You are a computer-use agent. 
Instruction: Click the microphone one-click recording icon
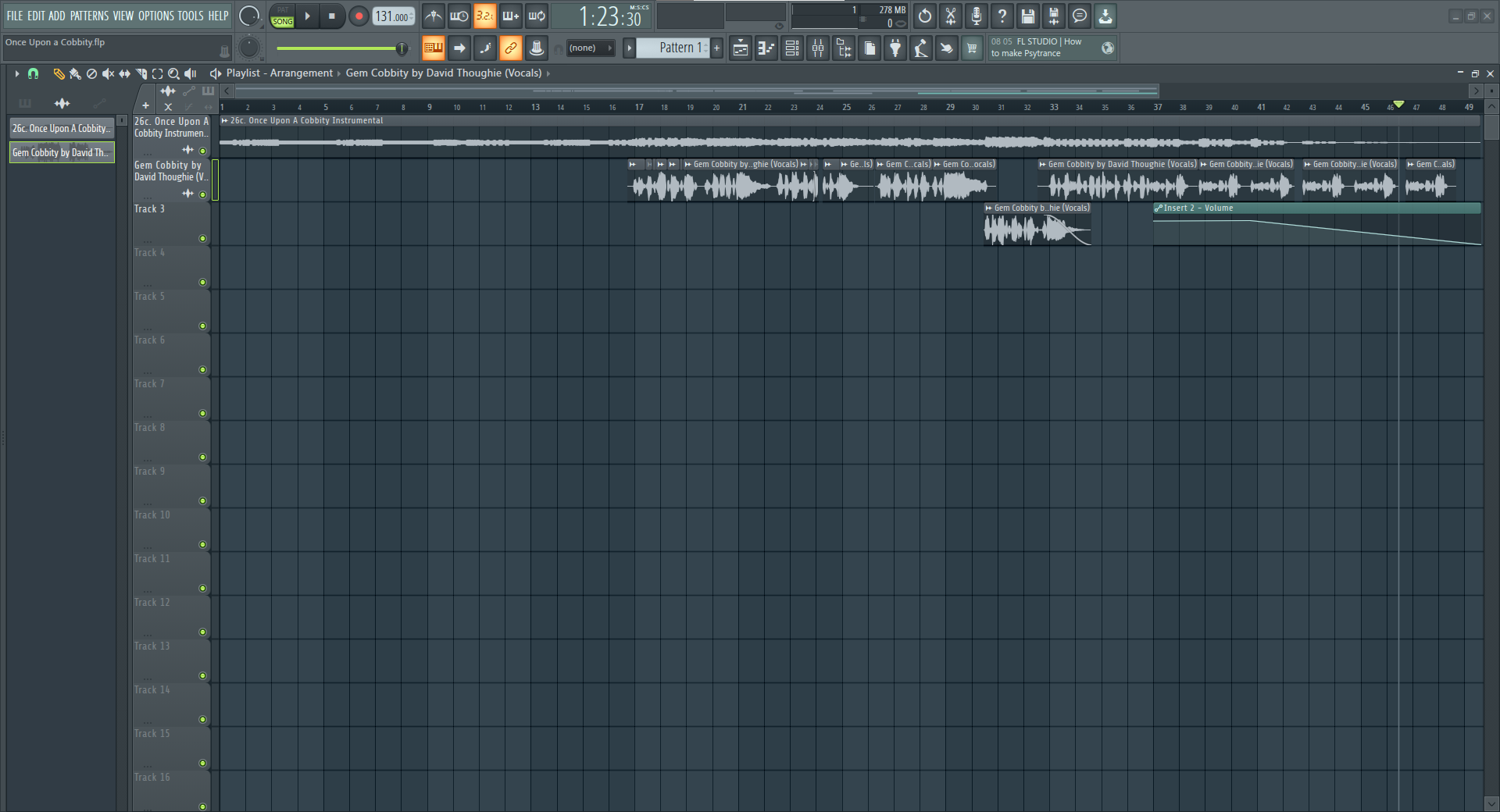[x=977, y=16]
